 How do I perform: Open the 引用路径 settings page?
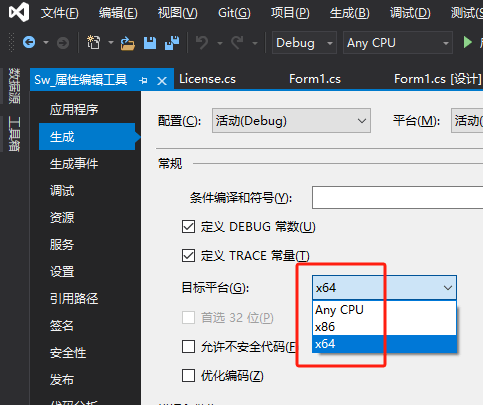pyautogui.click(x=74, y=298)
